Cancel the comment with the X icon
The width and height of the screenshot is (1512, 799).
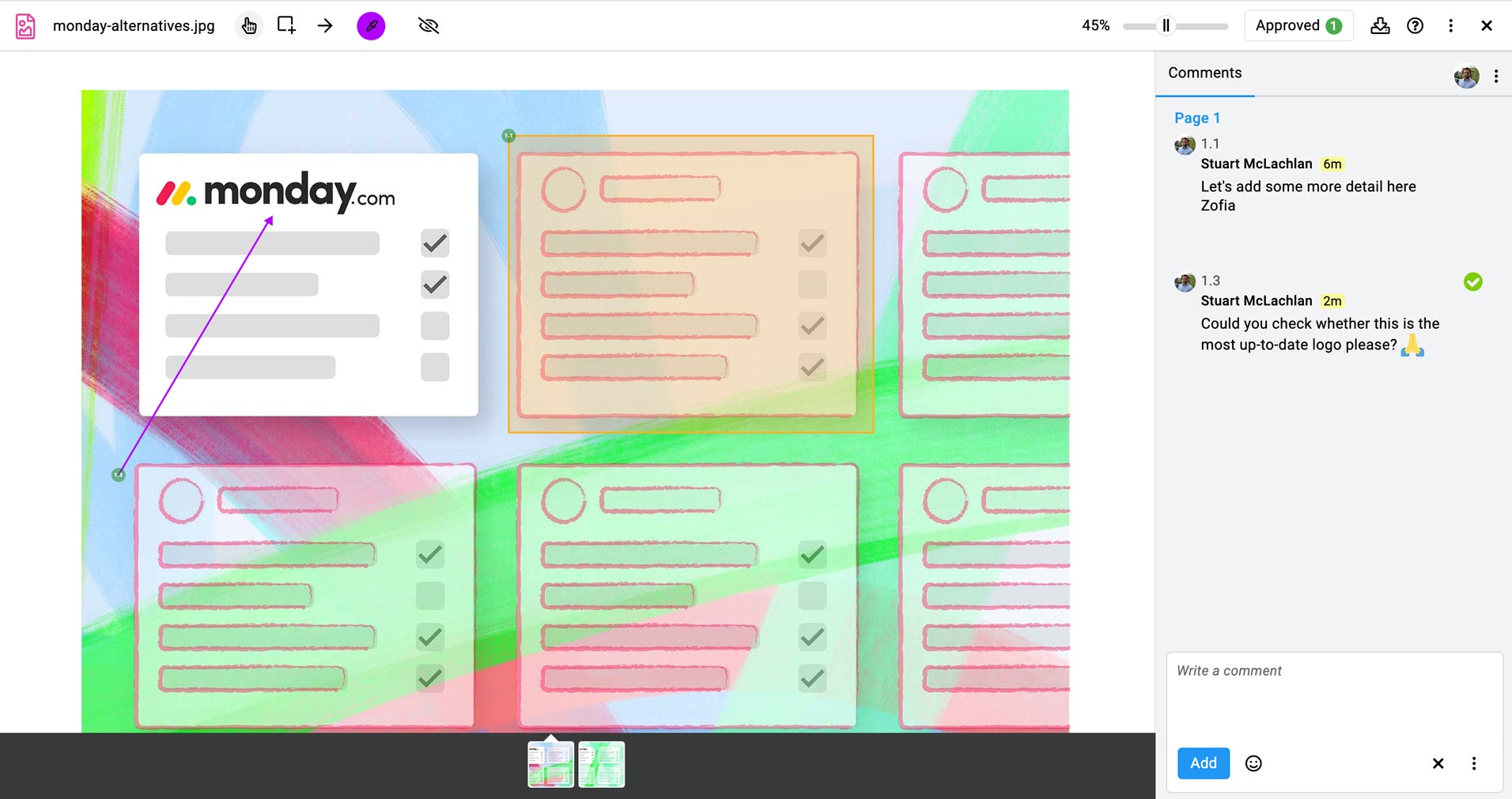pyautogui.click(x=1438, y=763)
